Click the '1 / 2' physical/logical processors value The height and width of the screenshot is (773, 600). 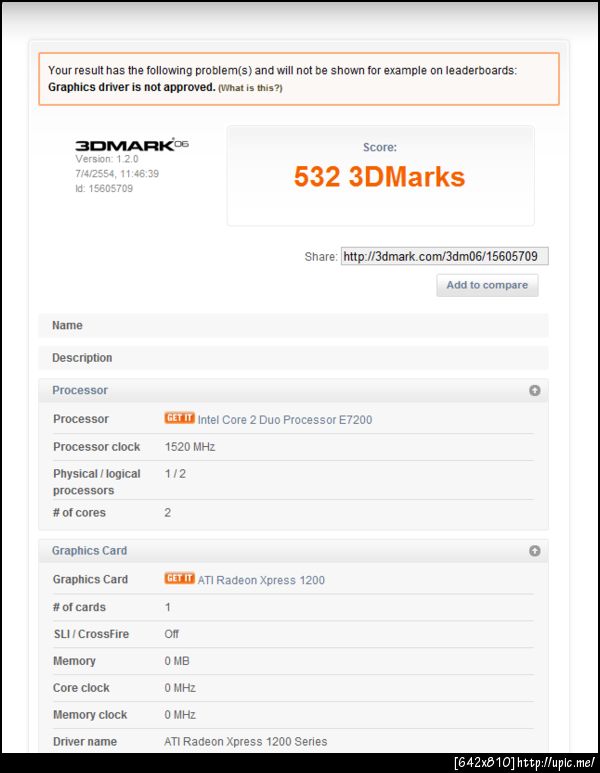[x=175, y=474]
